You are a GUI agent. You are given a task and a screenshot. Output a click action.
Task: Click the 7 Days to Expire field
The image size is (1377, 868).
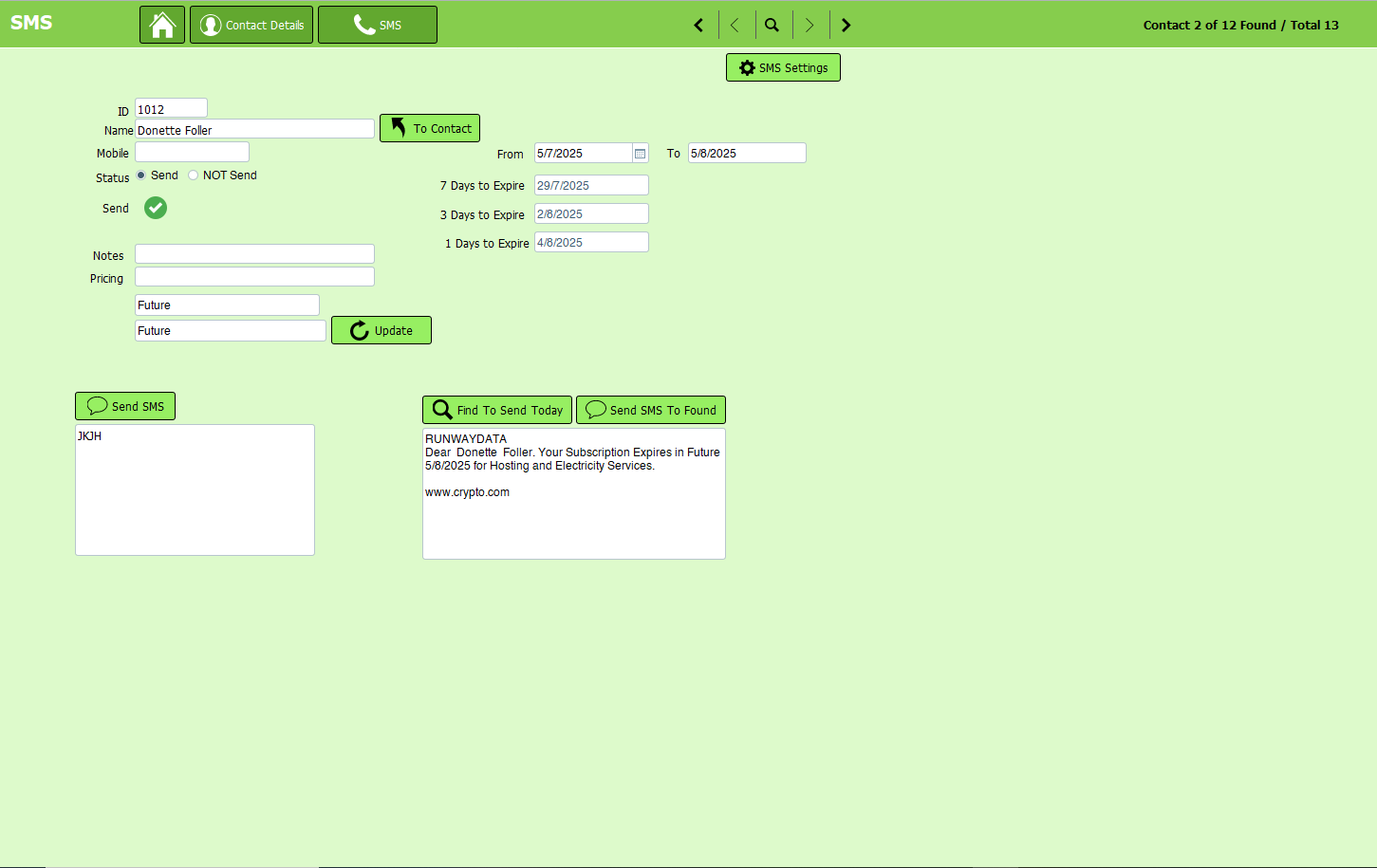point(591,185)
